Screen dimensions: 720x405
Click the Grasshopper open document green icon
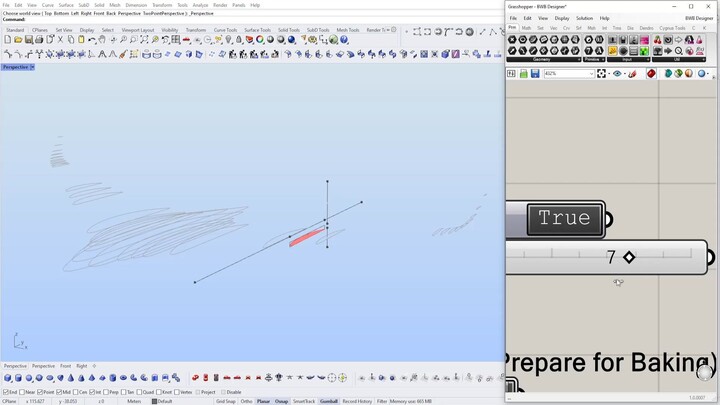coord(523,74)
